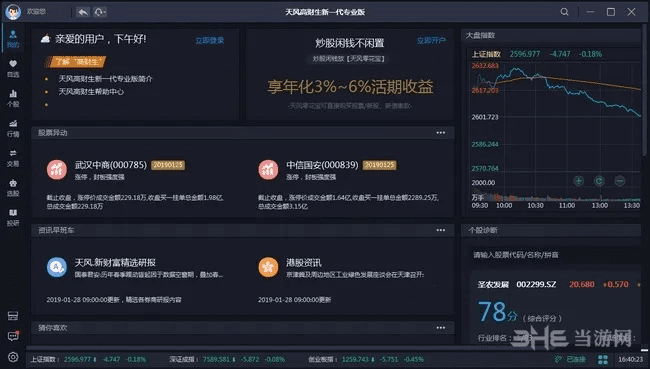Reset the index chart with circular refresh icon

click(x=599, y=181)
